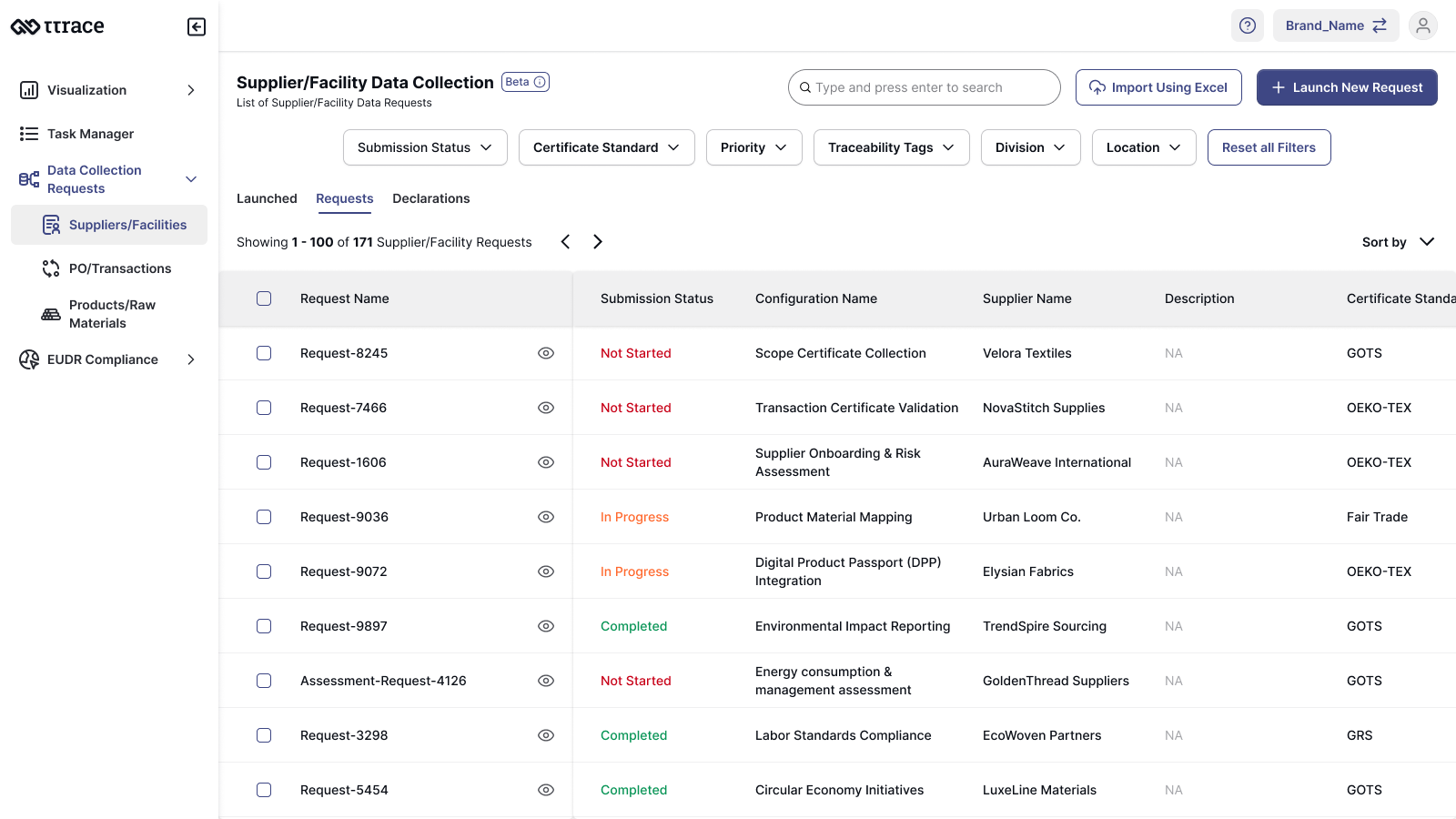Screen dimensions: 1456x819
Task: Open the help question mark icon
Action: point(1248,25)
